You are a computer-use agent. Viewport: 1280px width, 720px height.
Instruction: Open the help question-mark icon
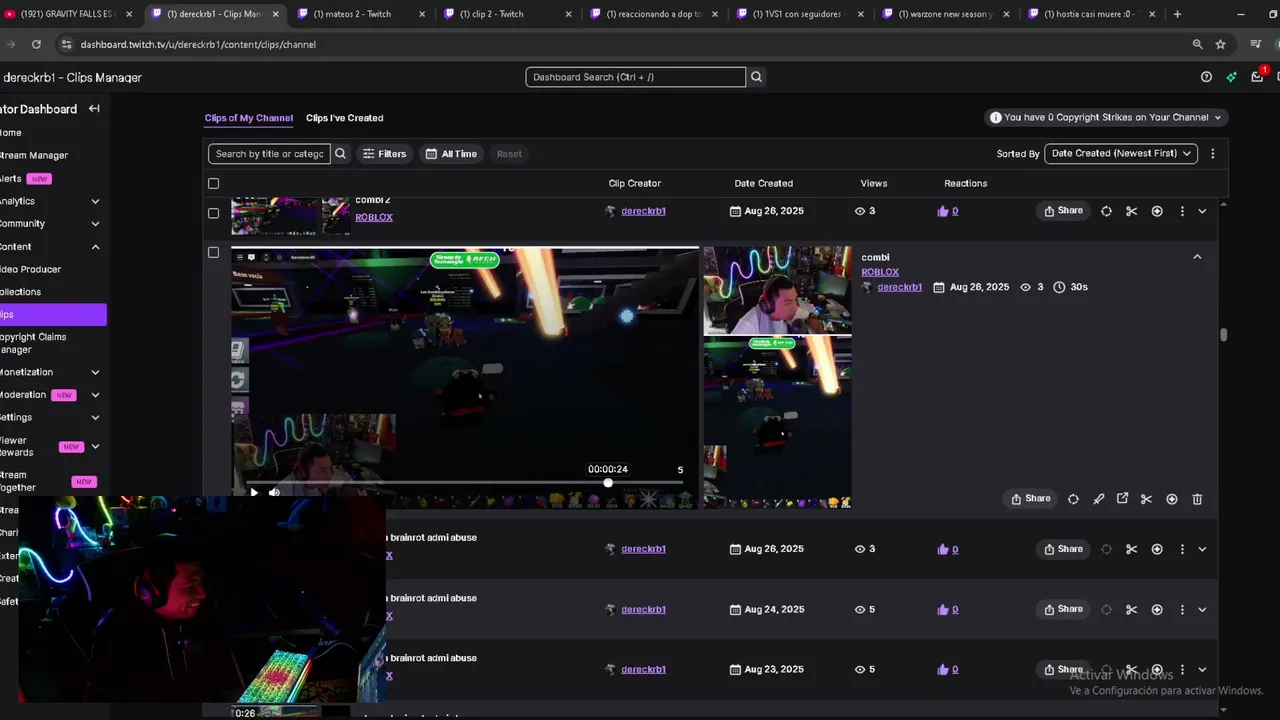point(1206,77)
